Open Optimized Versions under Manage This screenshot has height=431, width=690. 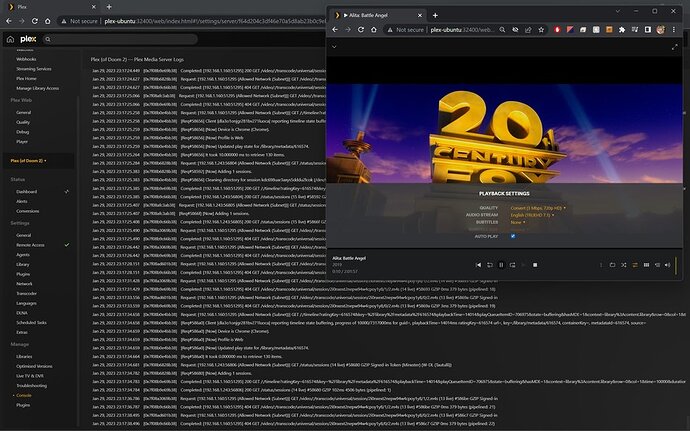pyautogui.click(x=34, y=366)
